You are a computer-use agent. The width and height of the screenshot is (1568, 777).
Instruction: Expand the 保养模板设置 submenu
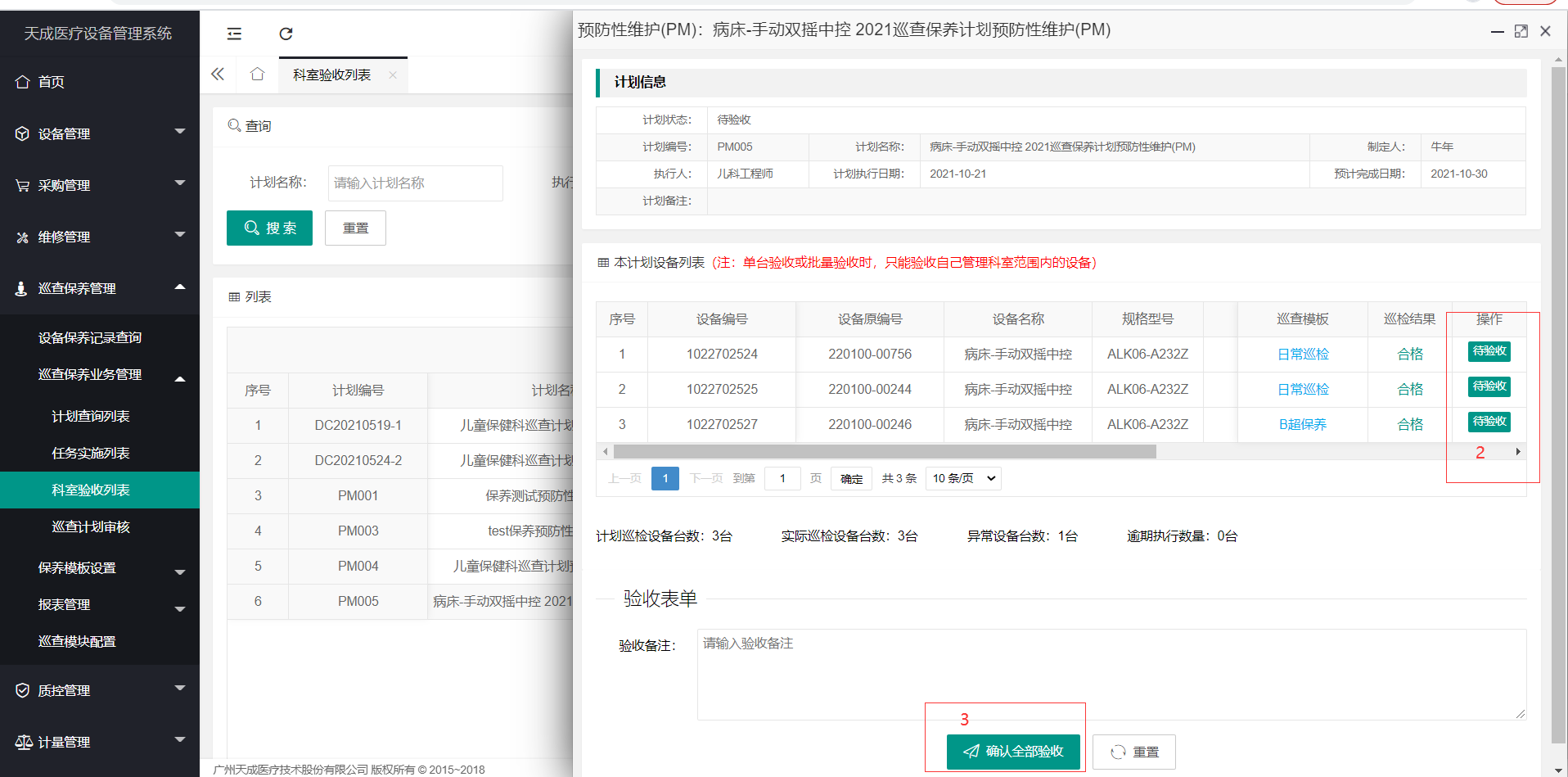click(x=100, y=568)
